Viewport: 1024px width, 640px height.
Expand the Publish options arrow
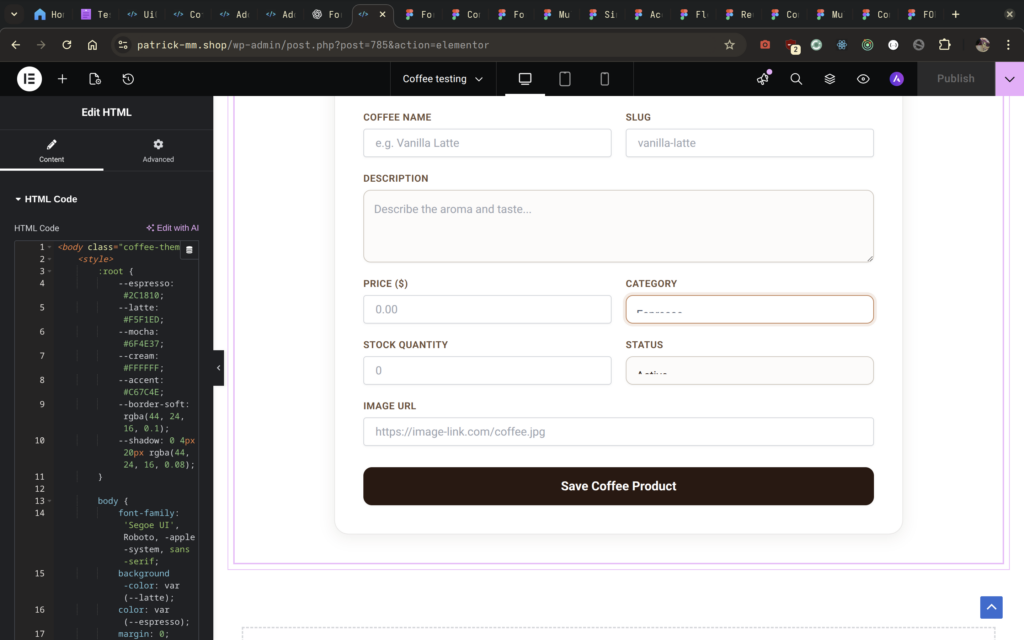click(x=1009, y=79)
